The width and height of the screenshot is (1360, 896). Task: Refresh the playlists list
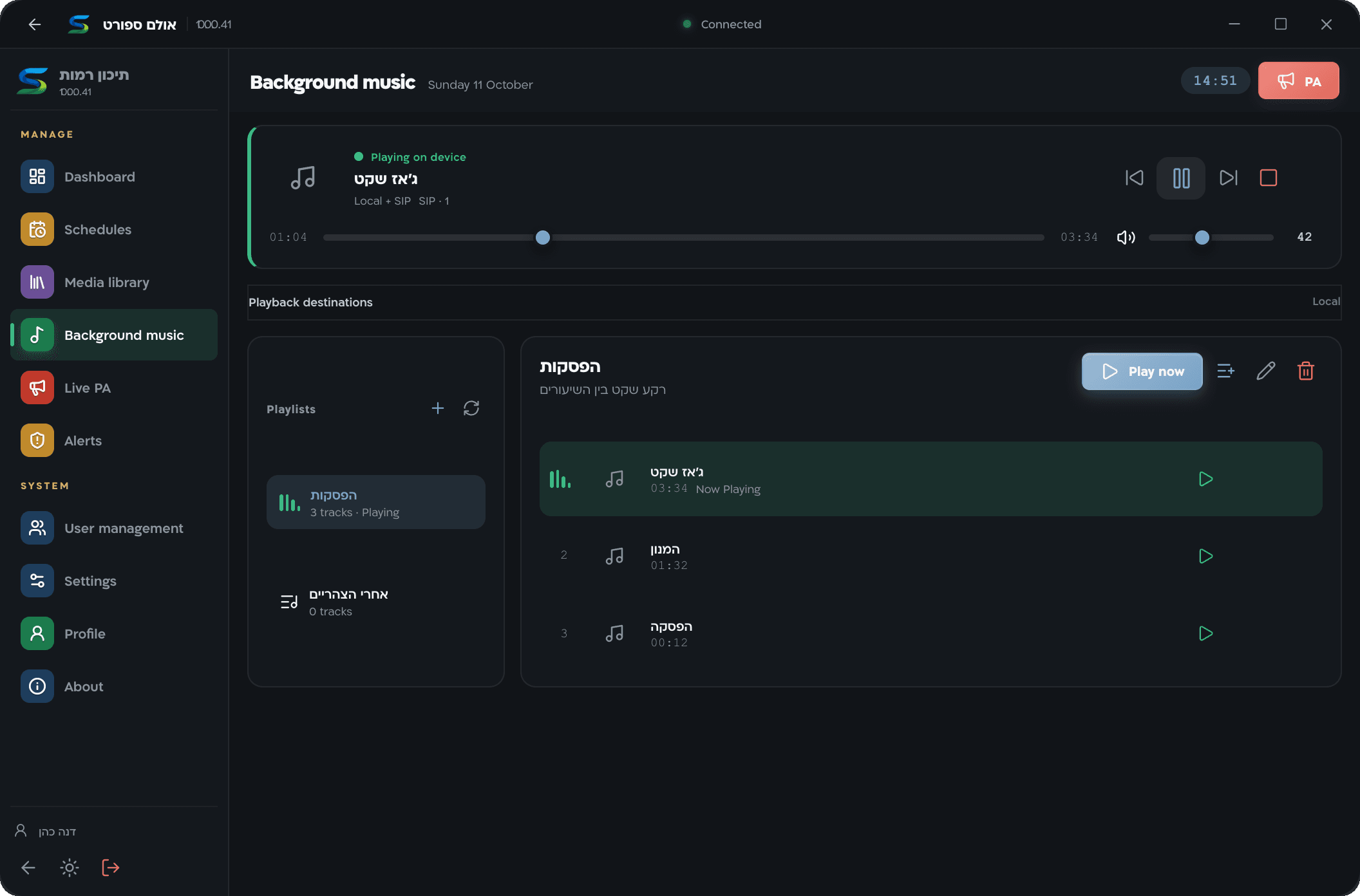[471, 408]
